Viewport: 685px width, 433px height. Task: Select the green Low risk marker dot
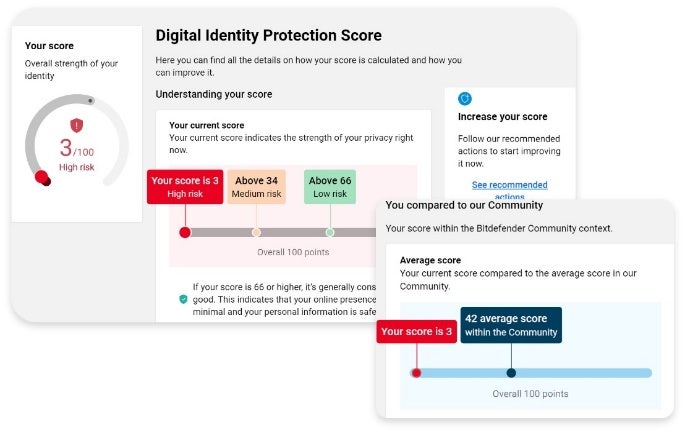pyautogui.click(x=330, y=232)
